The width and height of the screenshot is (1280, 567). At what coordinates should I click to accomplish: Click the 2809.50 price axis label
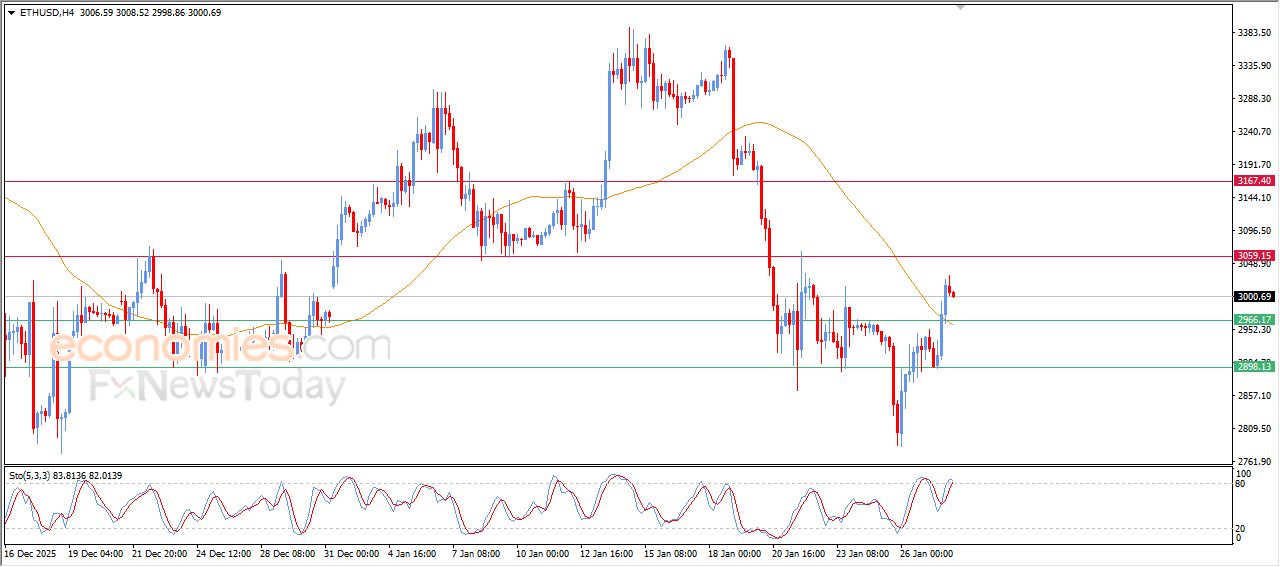(1253, 429)
